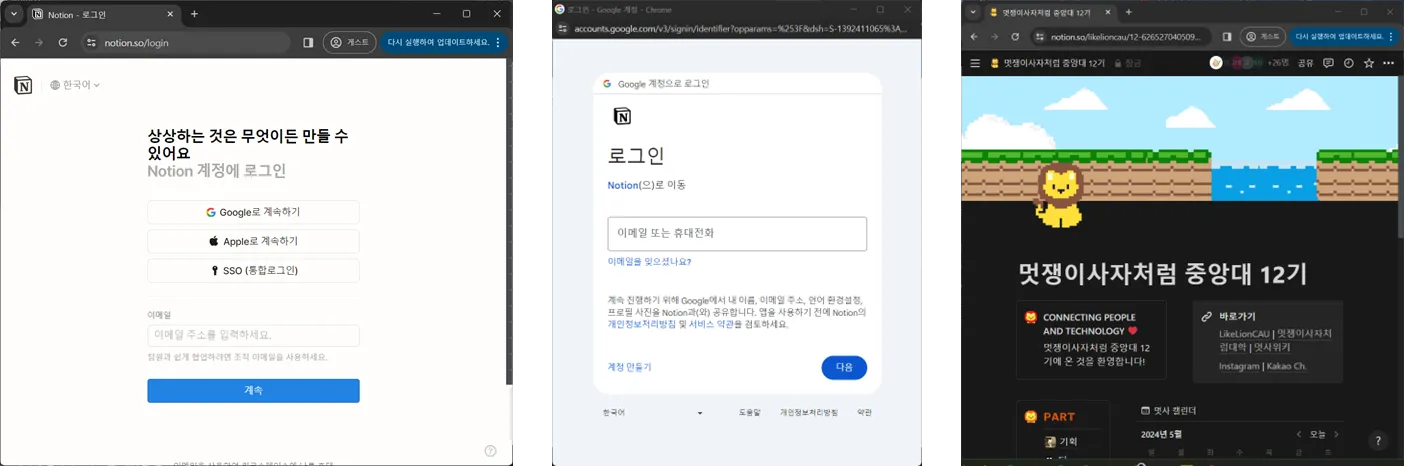Open the Notion page more options dots
The image size is (1404, 466).
[1388, 63]
